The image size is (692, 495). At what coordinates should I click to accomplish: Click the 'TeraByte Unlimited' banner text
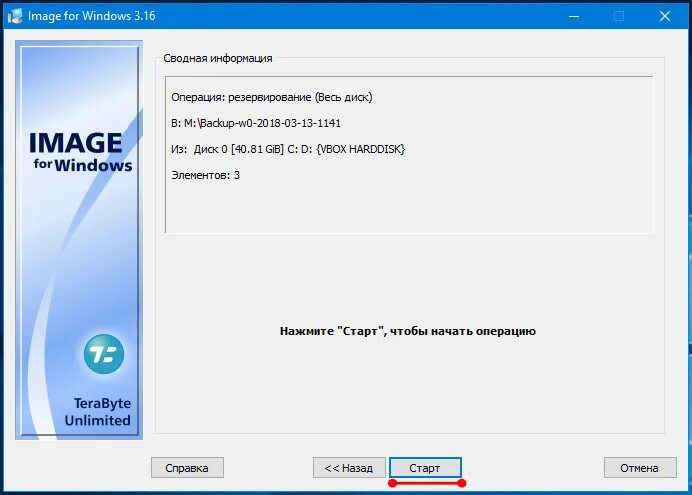(x=98, y=412)
